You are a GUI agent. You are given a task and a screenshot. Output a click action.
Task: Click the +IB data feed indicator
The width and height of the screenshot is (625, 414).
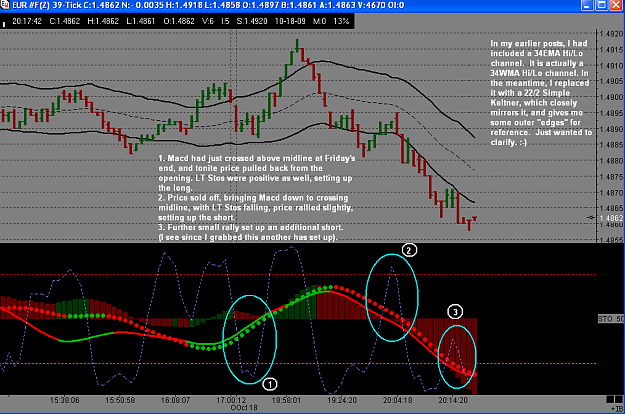click(x=616, y=408)
